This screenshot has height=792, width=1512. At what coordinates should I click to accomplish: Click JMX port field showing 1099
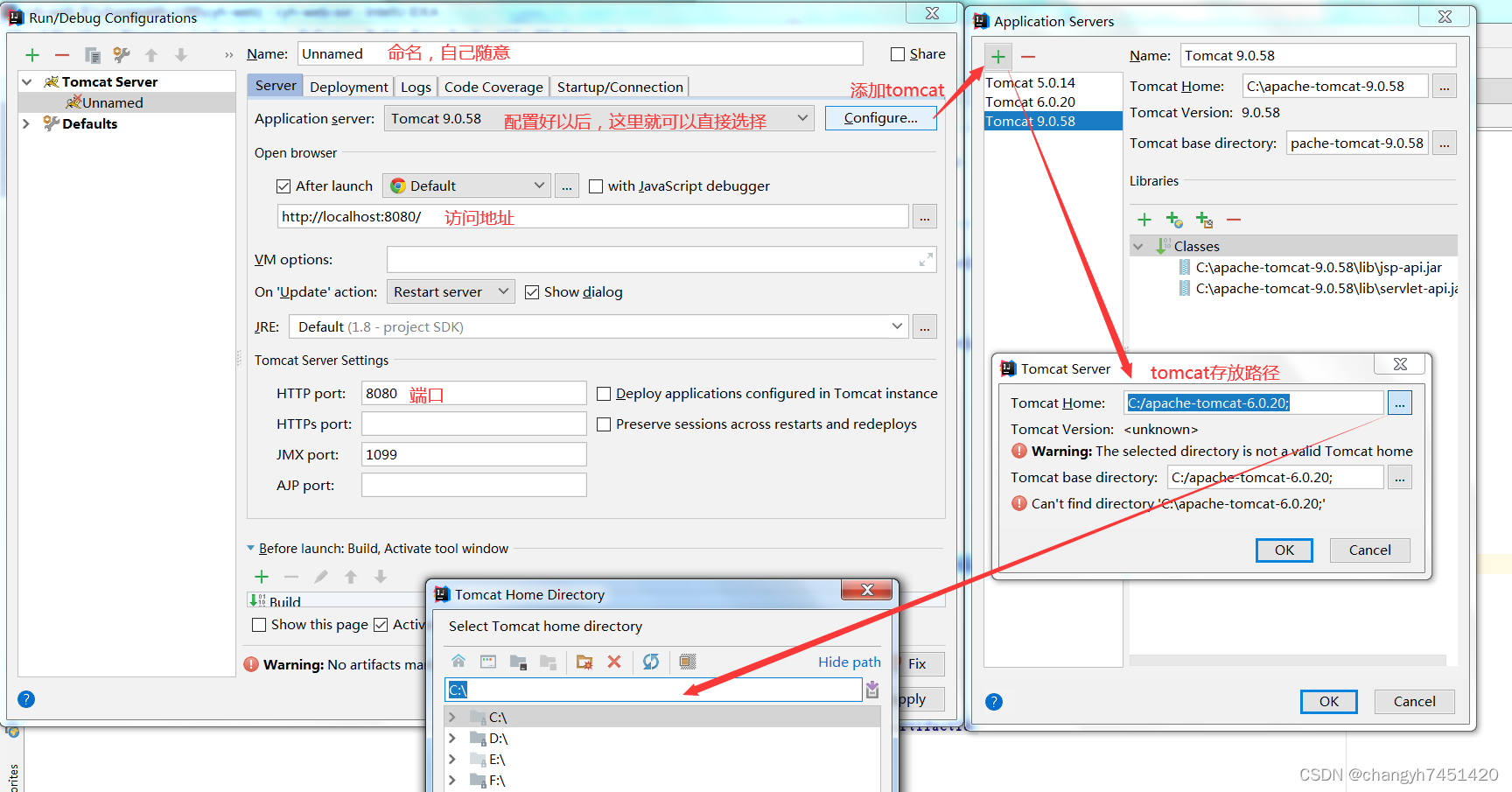pos(474,454)
